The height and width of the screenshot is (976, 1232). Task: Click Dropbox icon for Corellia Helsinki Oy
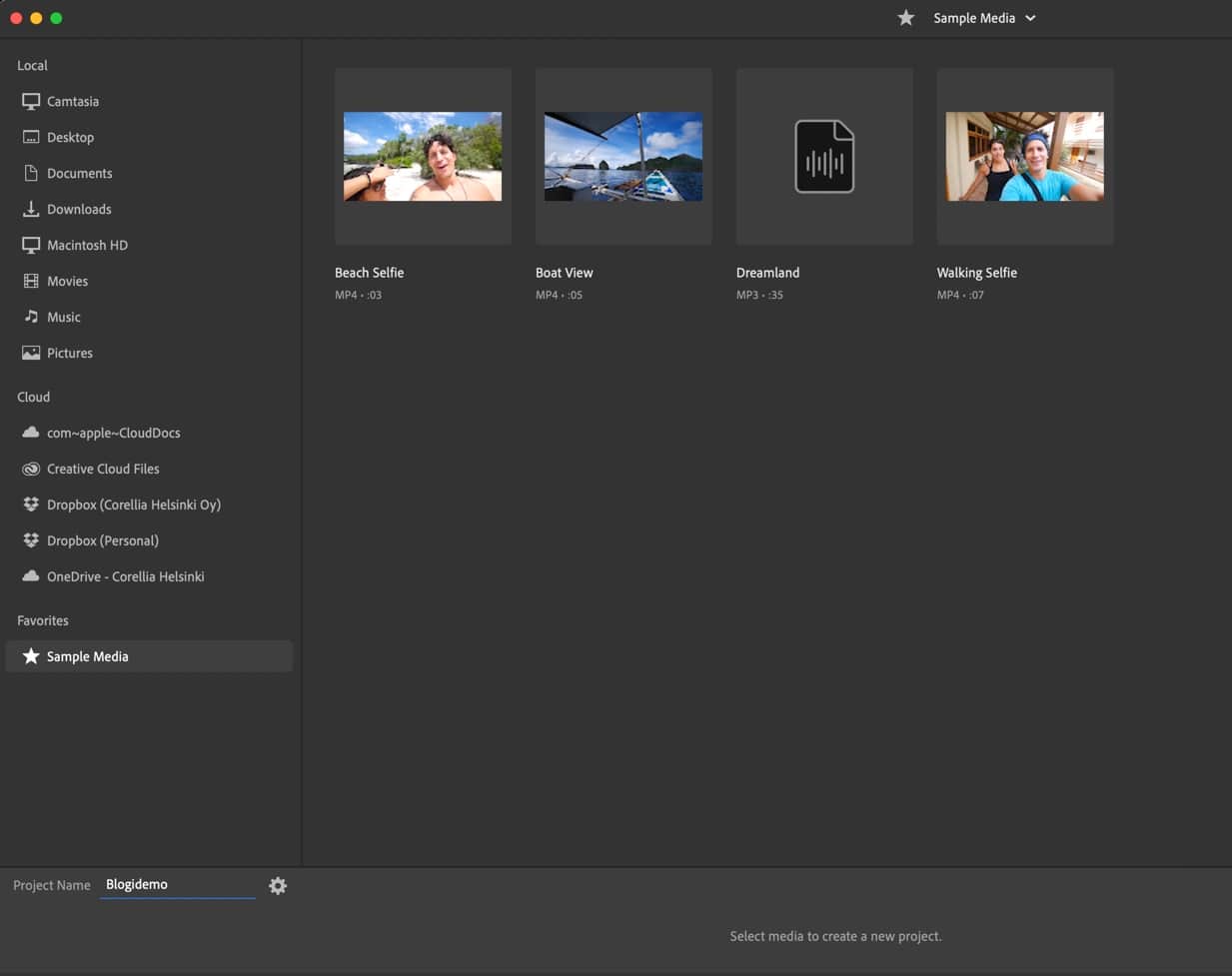click(x=31, y=504)
